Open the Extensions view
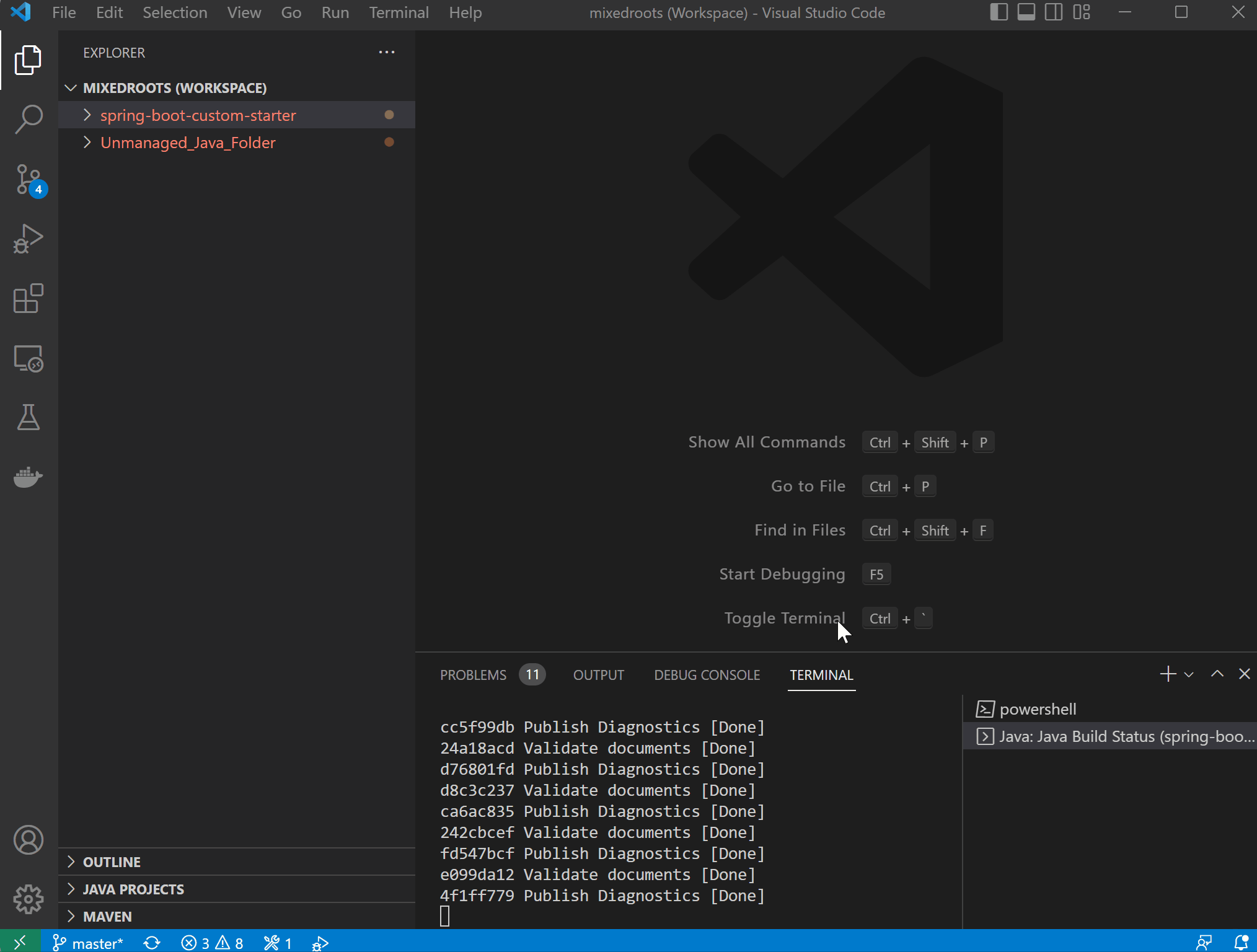1257x952 pixels. click(29, 299)
